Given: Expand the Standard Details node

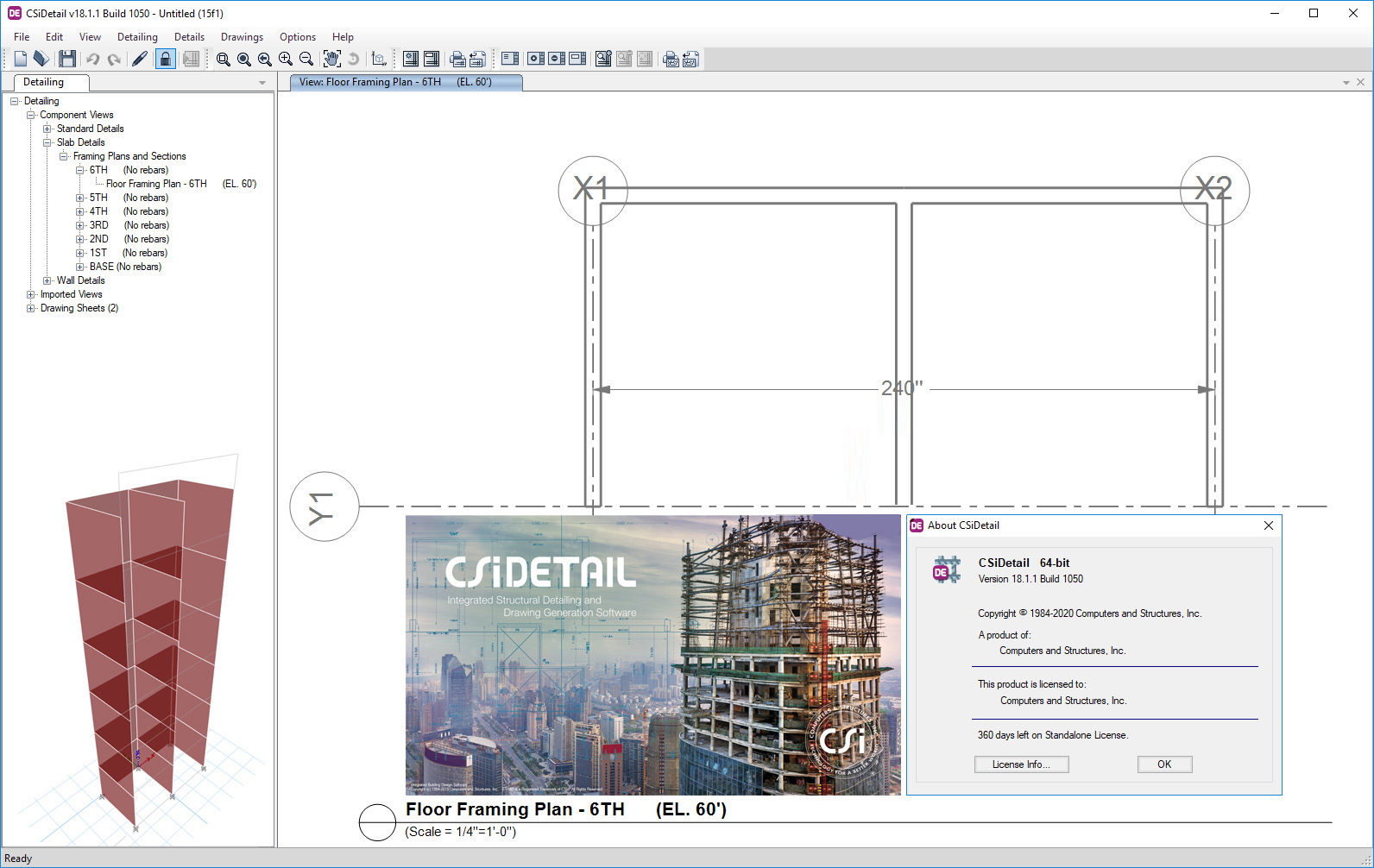Looking at the screenshot, I should pyautogui.click(x=47, y=129).
